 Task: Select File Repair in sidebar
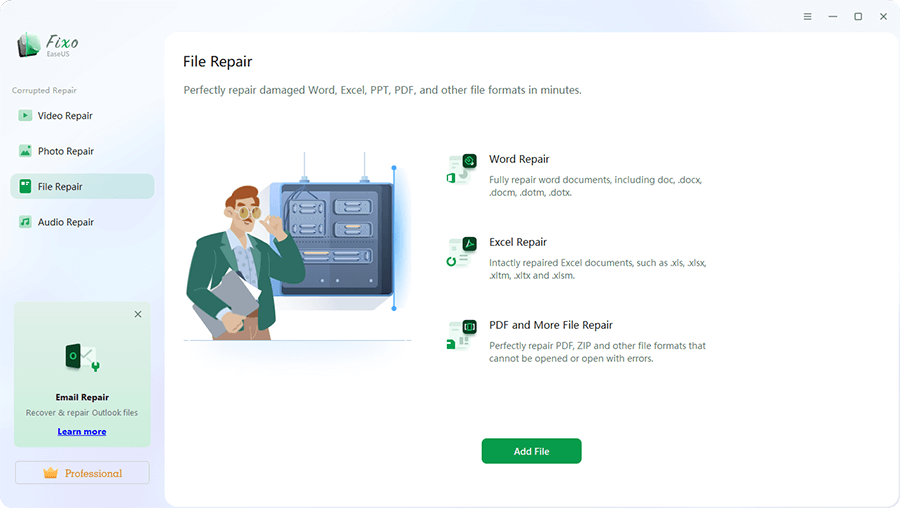pos(82,187)
